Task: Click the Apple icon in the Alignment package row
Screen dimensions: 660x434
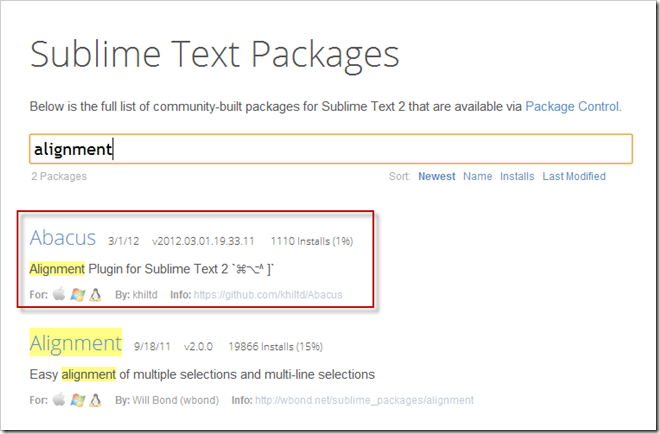Action: click(57, 400)
